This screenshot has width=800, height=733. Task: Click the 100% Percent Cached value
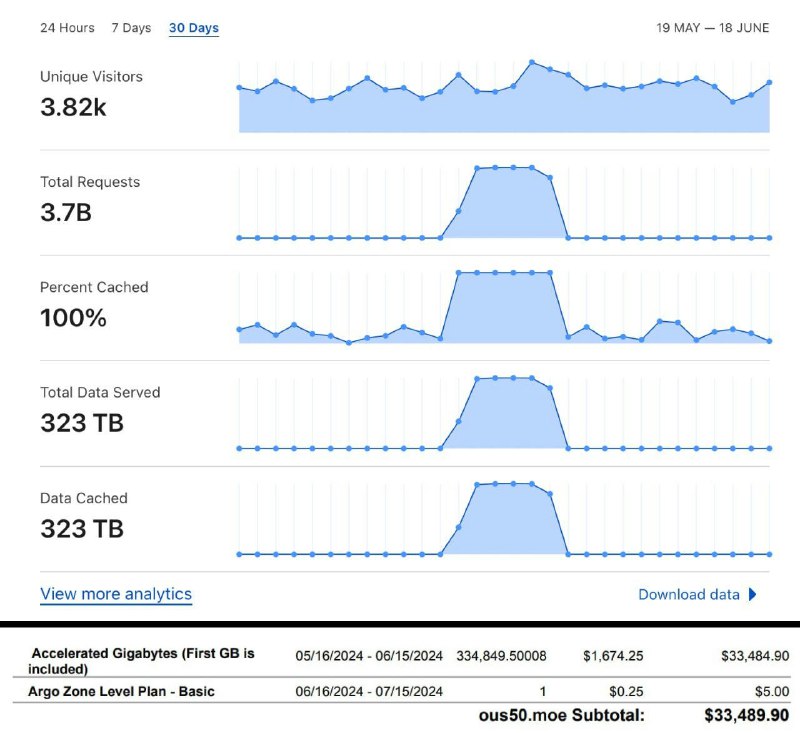[x=73, y=318]
